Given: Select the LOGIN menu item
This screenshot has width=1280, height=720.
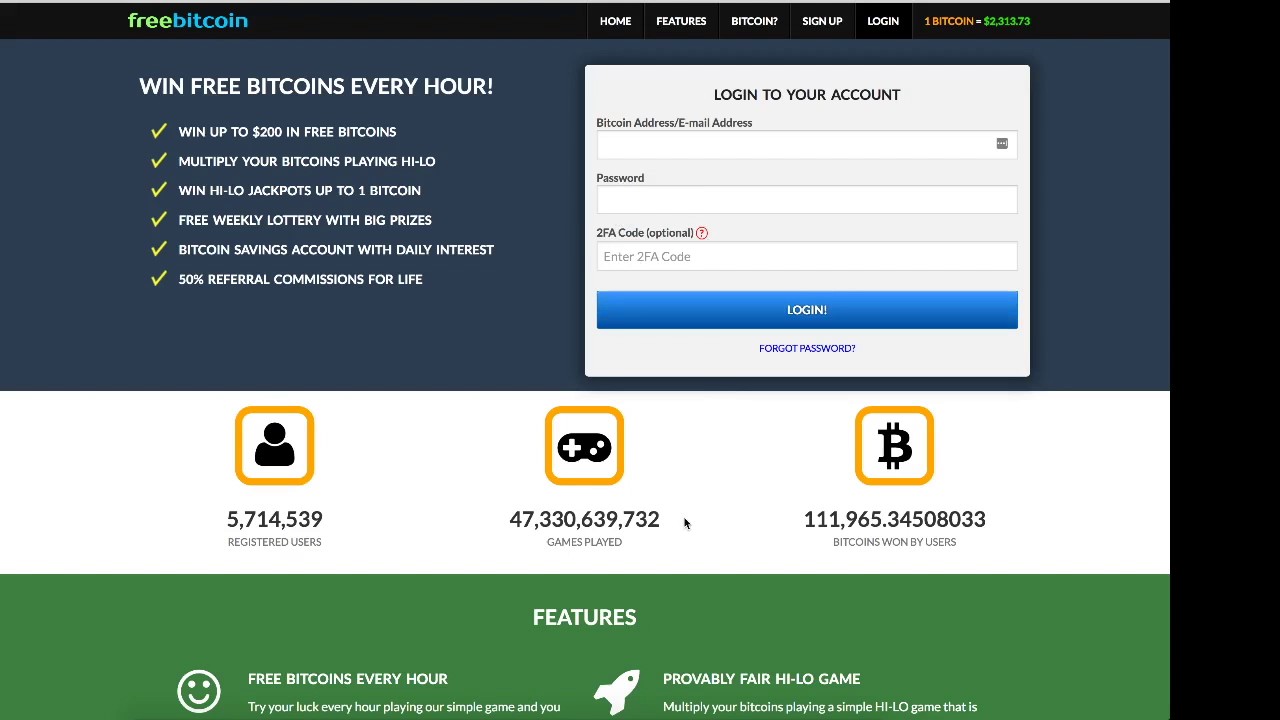Looking at the screenshot, I should [883, 21].
